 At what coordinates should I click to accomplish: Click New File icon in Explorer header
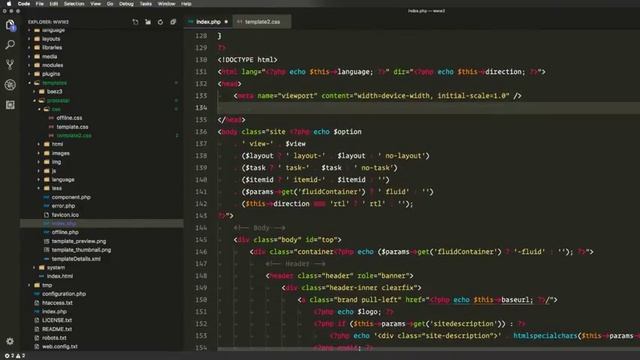coord(135,22)
